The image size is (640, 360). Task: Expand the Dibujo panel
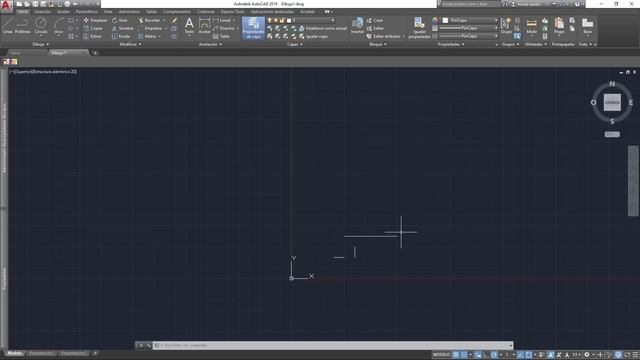coord(40,44)
